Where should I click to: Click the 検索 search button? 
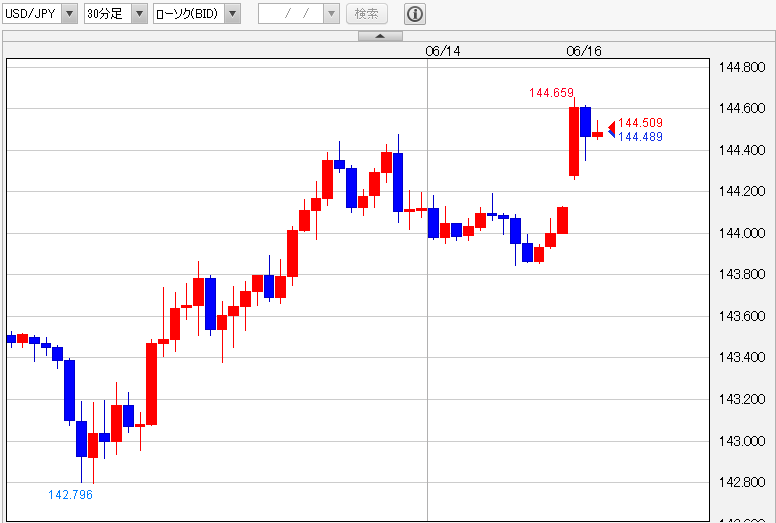pos(367,14)
